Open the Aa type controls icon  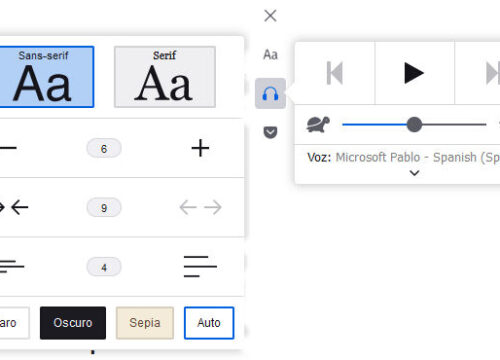pos(270,55)
